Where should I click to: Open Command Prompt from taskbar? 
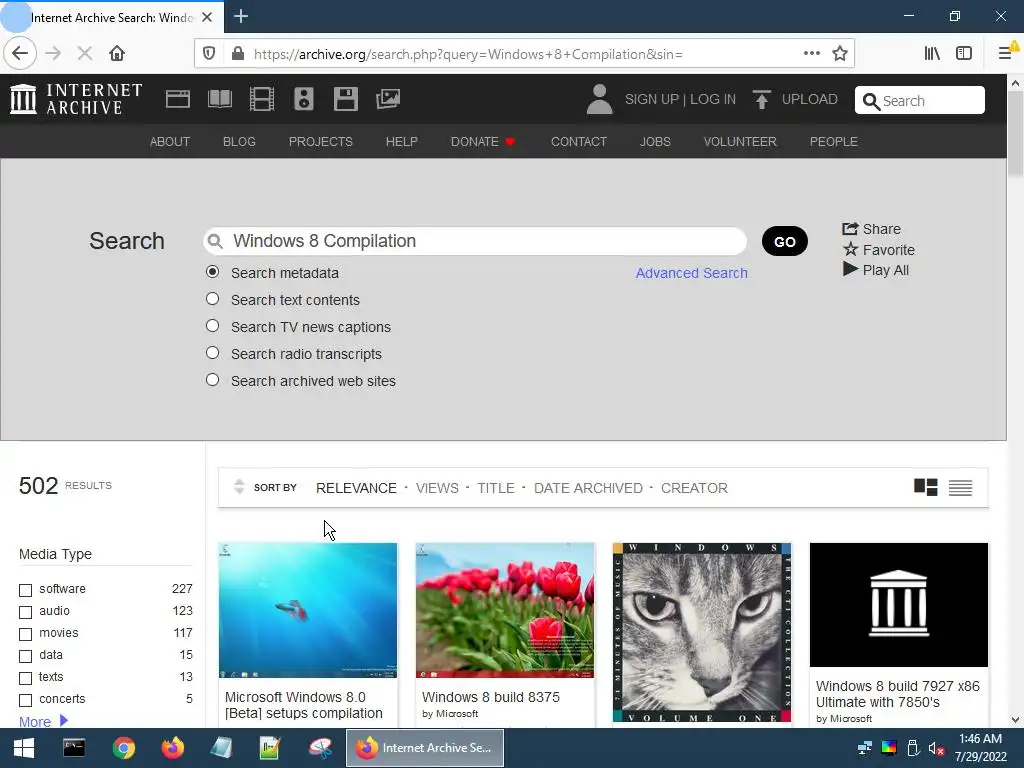tap(74, 748)
